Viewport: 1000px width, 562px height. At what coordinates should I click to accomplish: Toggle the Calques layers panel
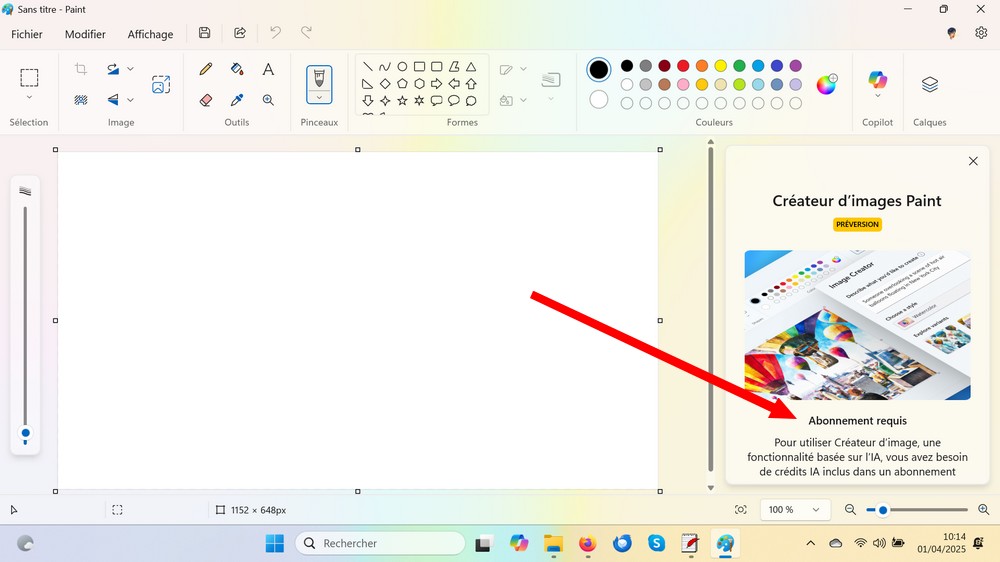929,84
